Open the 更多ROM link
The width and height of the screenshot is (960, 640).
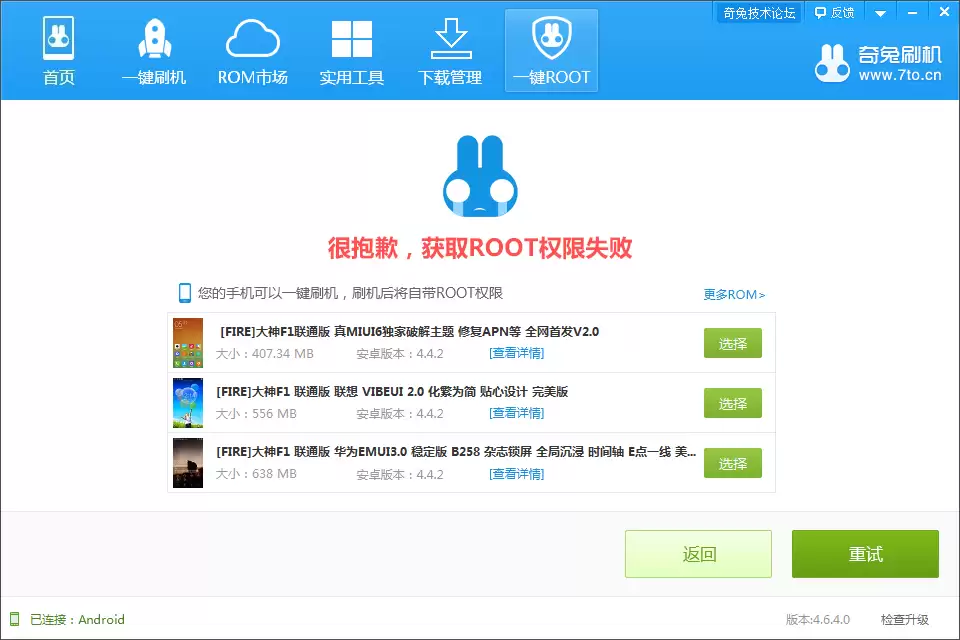tap(733, 294)
